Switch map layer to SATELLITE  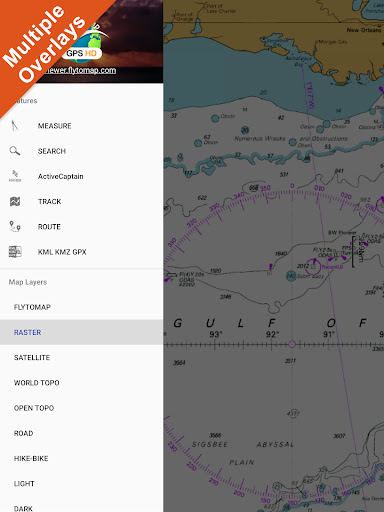point(81,358)
